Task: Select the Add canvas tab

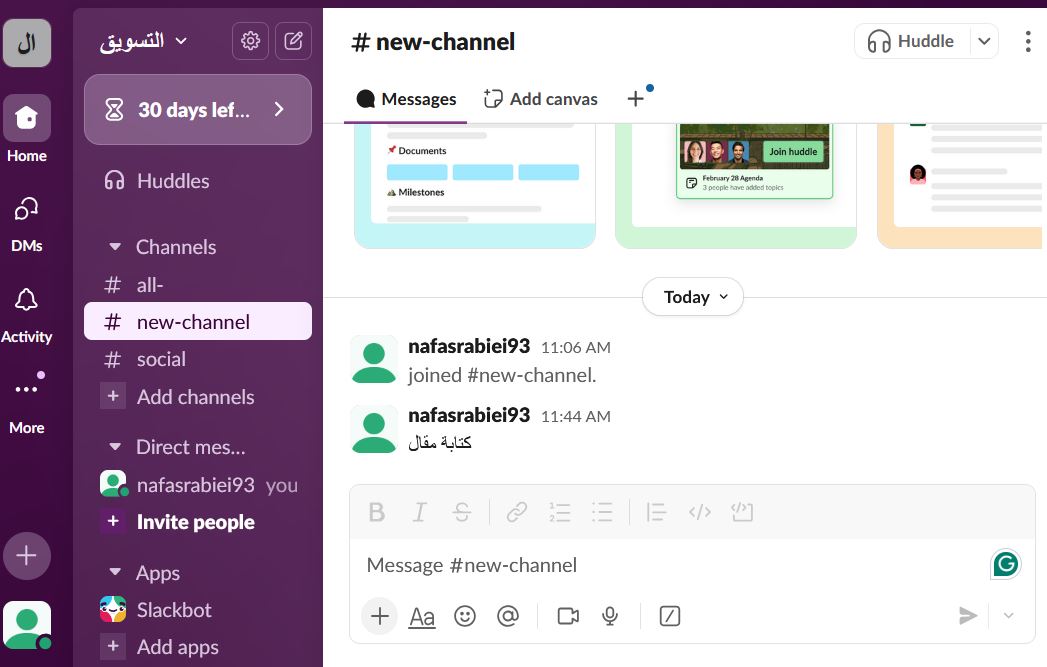Action: point(541,99)
